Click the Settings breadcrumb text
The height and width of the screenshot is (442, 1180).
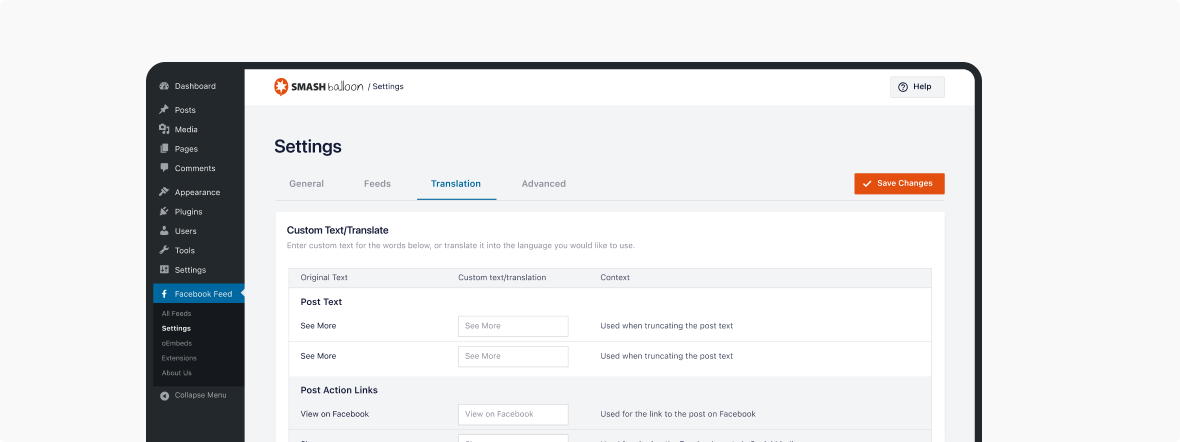[x=388, y=87]
